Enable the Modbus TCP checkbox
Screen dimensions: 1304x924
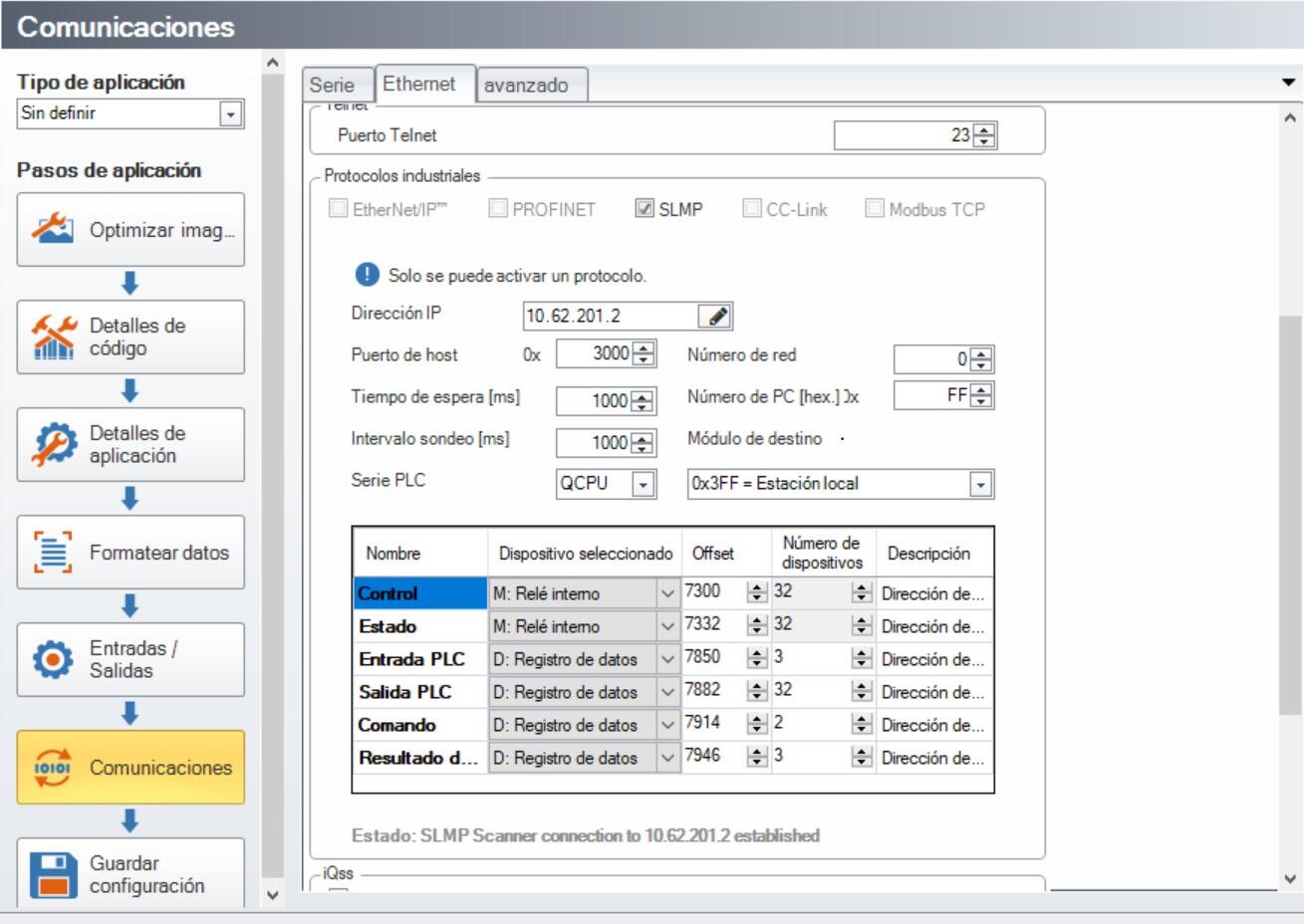click(x=875, y=209)
